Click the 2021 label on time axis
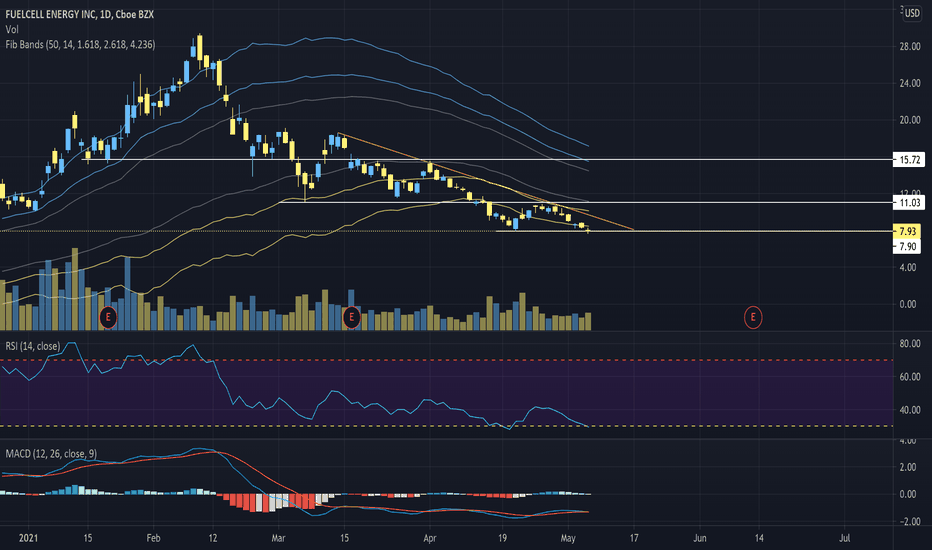 [x=29, y=538]
